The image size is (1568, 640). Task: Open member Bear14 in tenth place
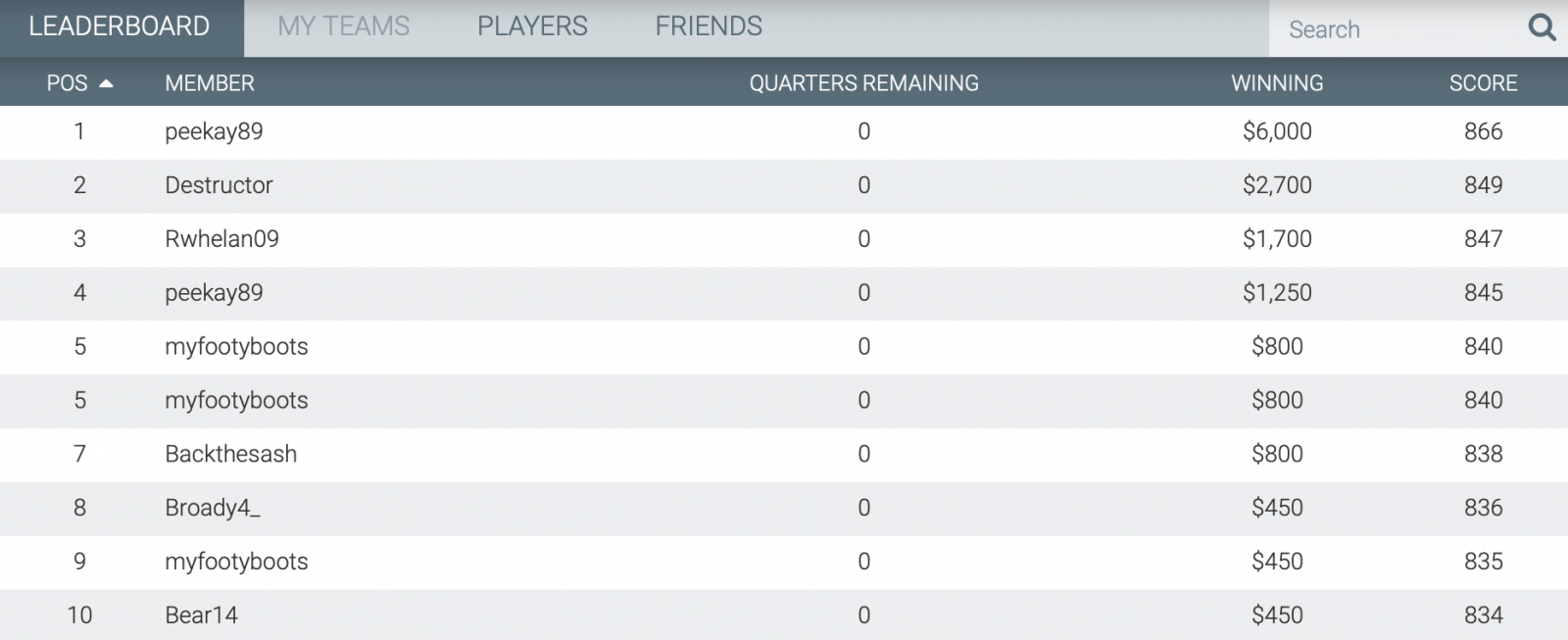pos(201,615)
